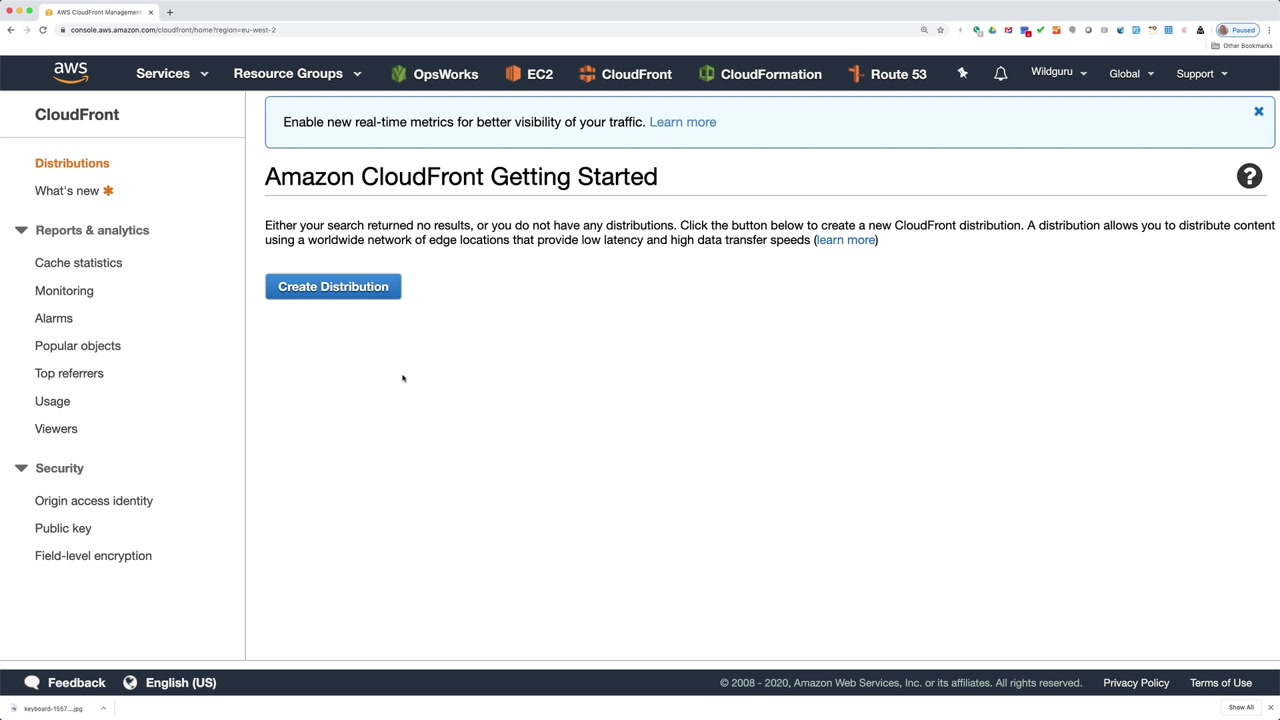This screenshot has height=720, width=1280.
Task: Click the AWS logo home icon
Action: 71,73
